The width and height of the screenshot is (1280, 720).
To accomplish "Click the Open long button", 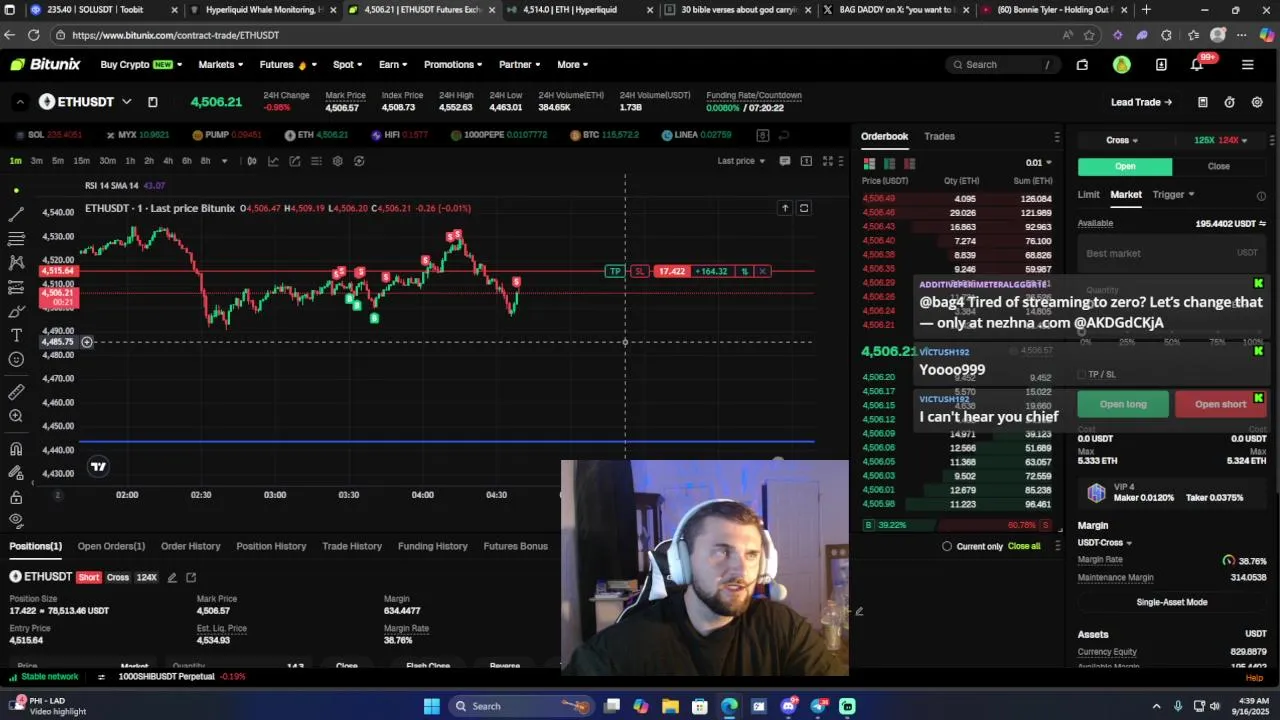I will pos(1123,404).
